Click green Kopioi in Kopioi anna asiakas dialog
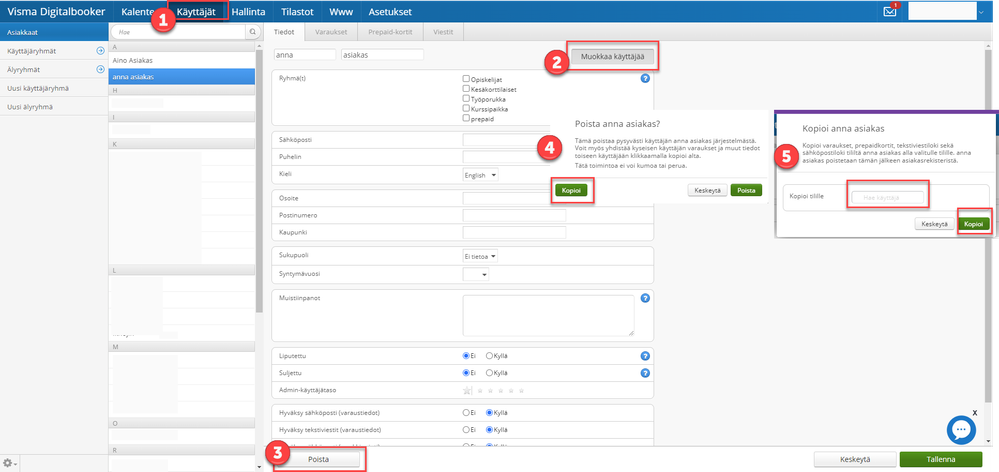The width and height of the screenshot is (999, 472). [x=975, y=224]
